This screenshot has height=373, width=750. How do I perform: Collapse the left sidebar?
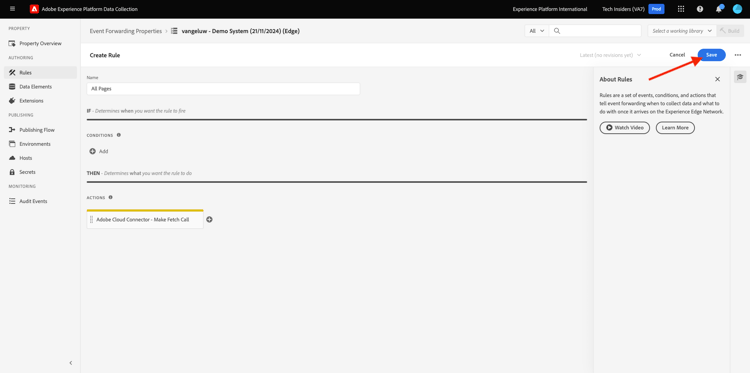(71, 363)
